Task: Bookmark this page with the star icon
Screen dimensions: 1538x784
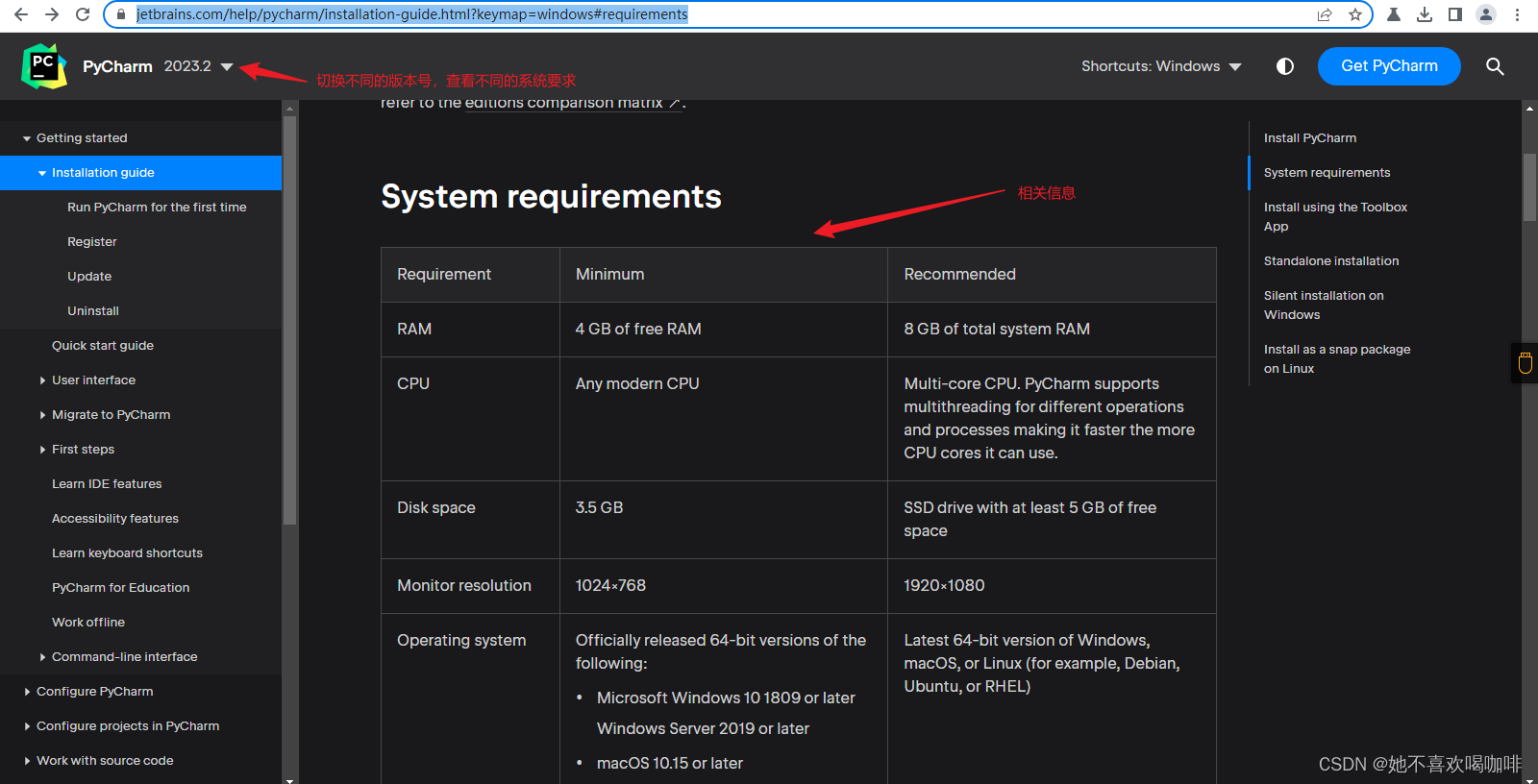Action: pos(1355,14)
